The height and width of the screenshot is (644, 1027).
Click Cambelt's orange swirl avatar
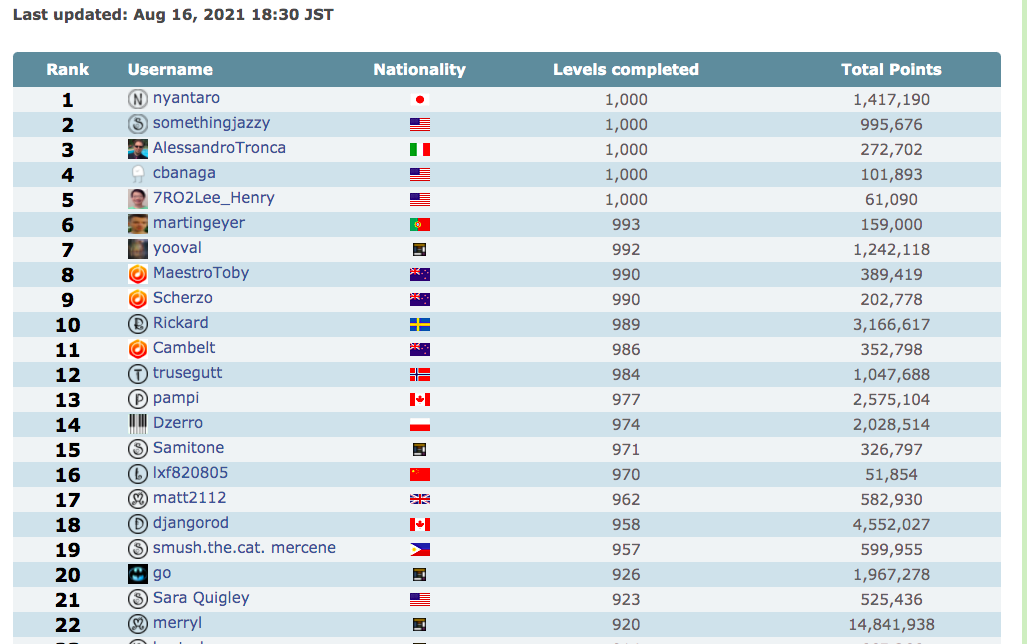click(138, 349)
